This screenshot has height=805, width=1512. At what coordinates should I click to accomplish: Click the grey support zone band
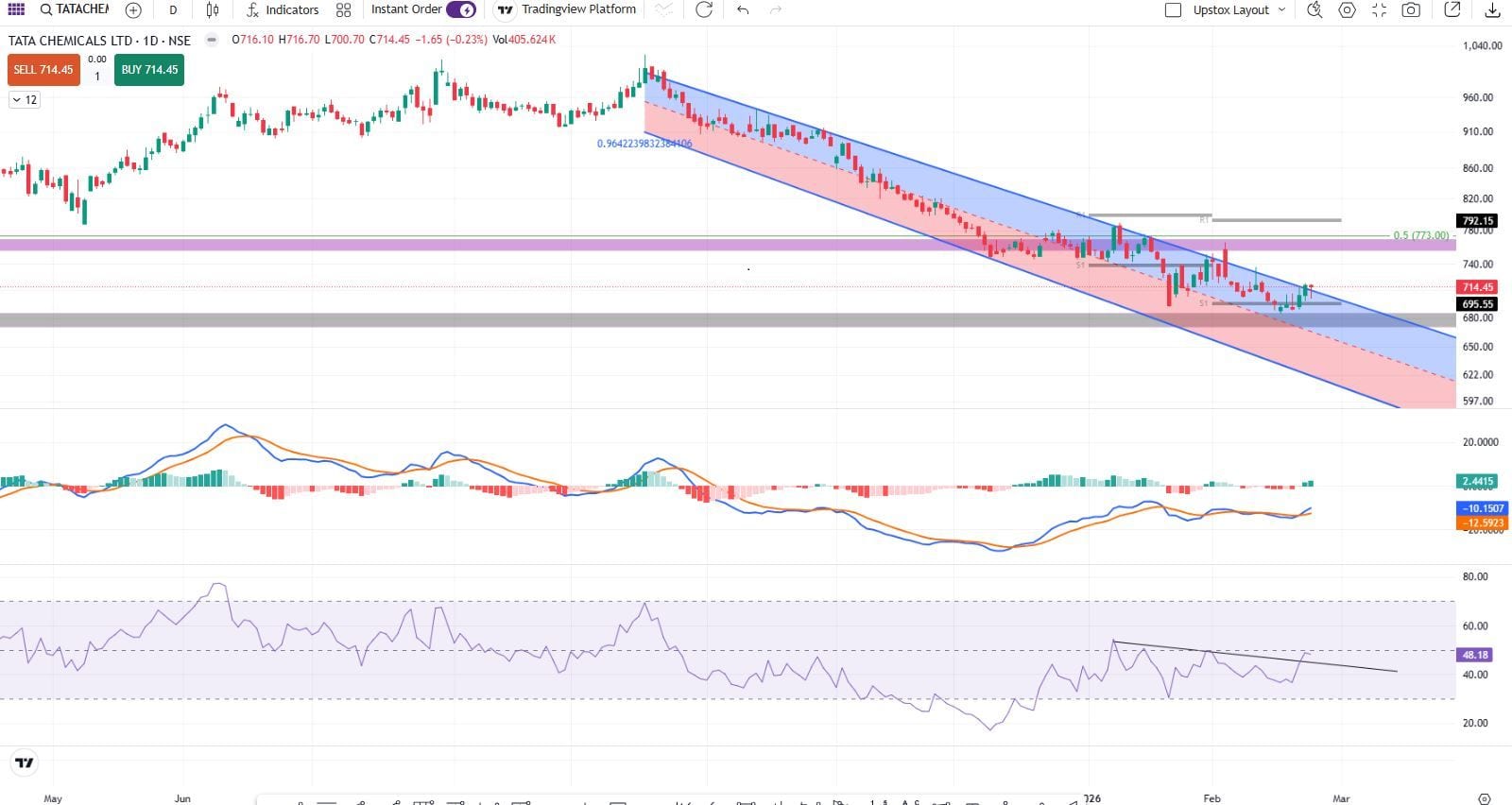[728, 320]
